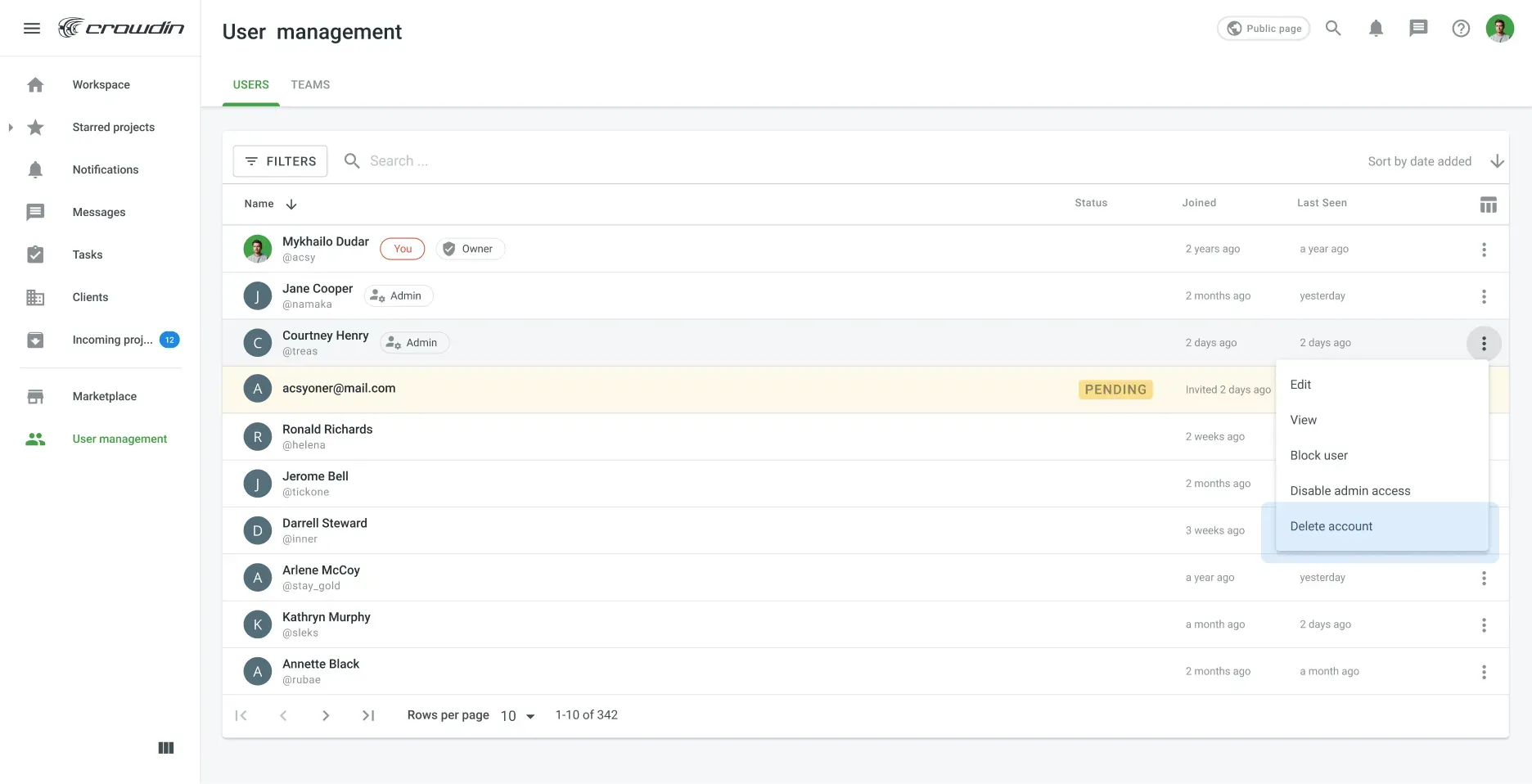Viewport: 1532px width, 784px height.
Task: Toggle Name column sort order
Action: 291,205
